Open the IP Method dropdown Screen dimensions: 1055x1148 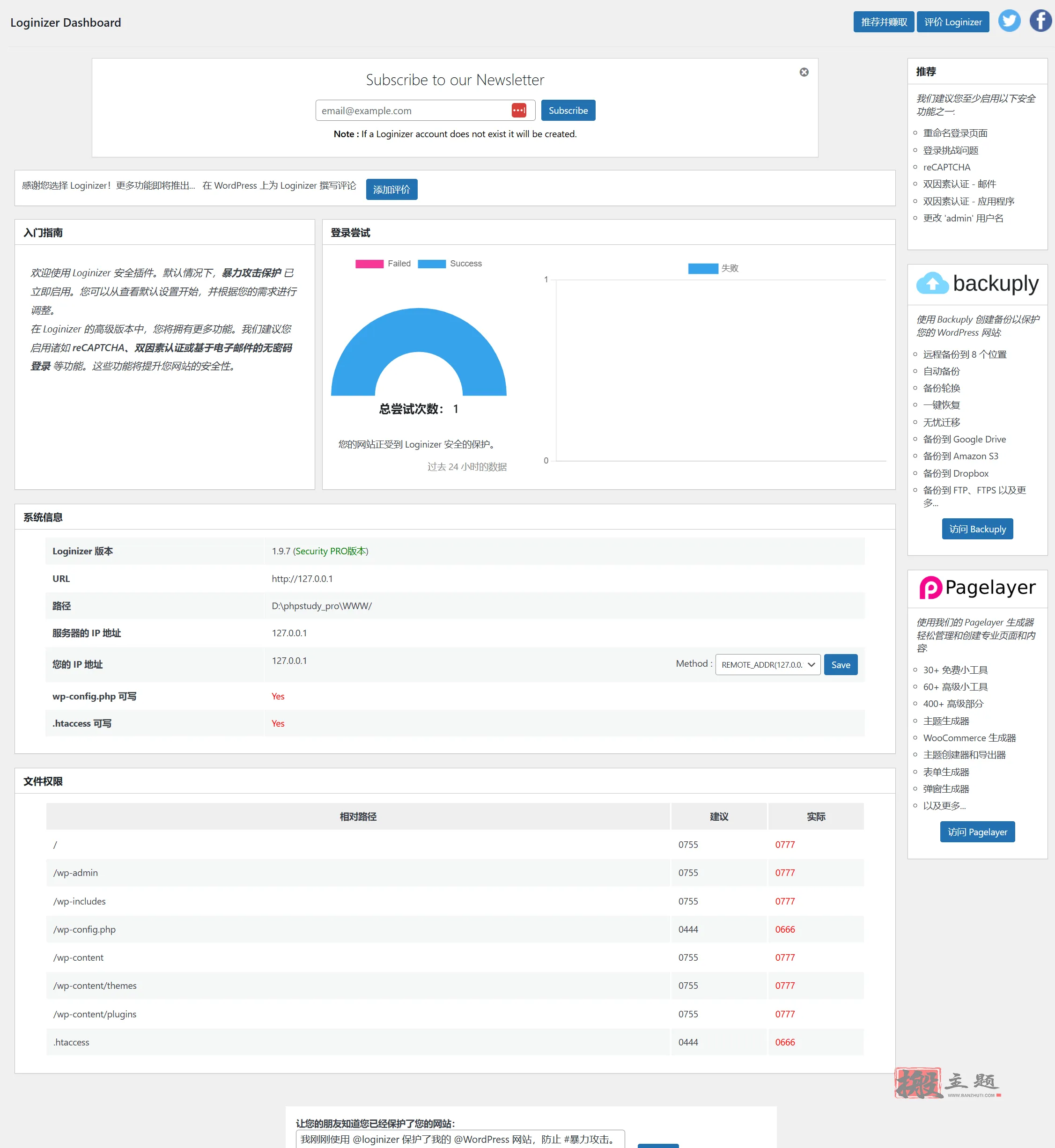[x=768, y=664]
